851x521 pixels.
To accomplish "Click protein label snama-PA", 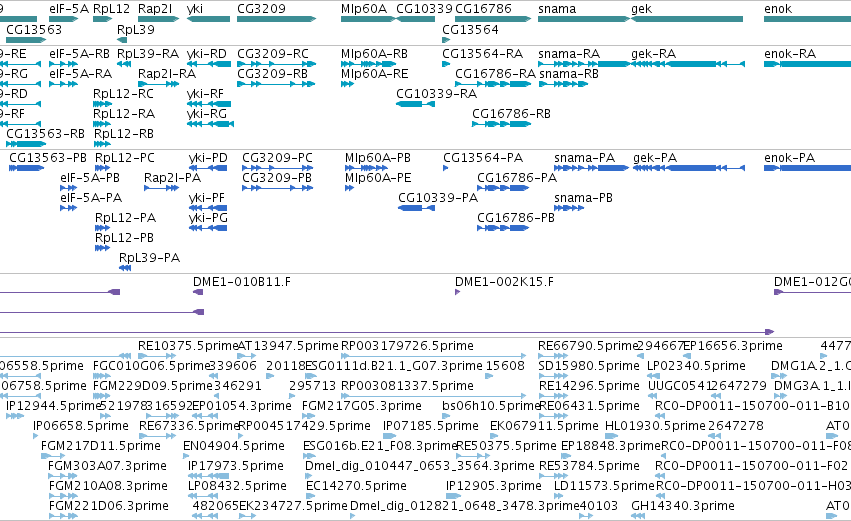I will (x=585, y=158).
